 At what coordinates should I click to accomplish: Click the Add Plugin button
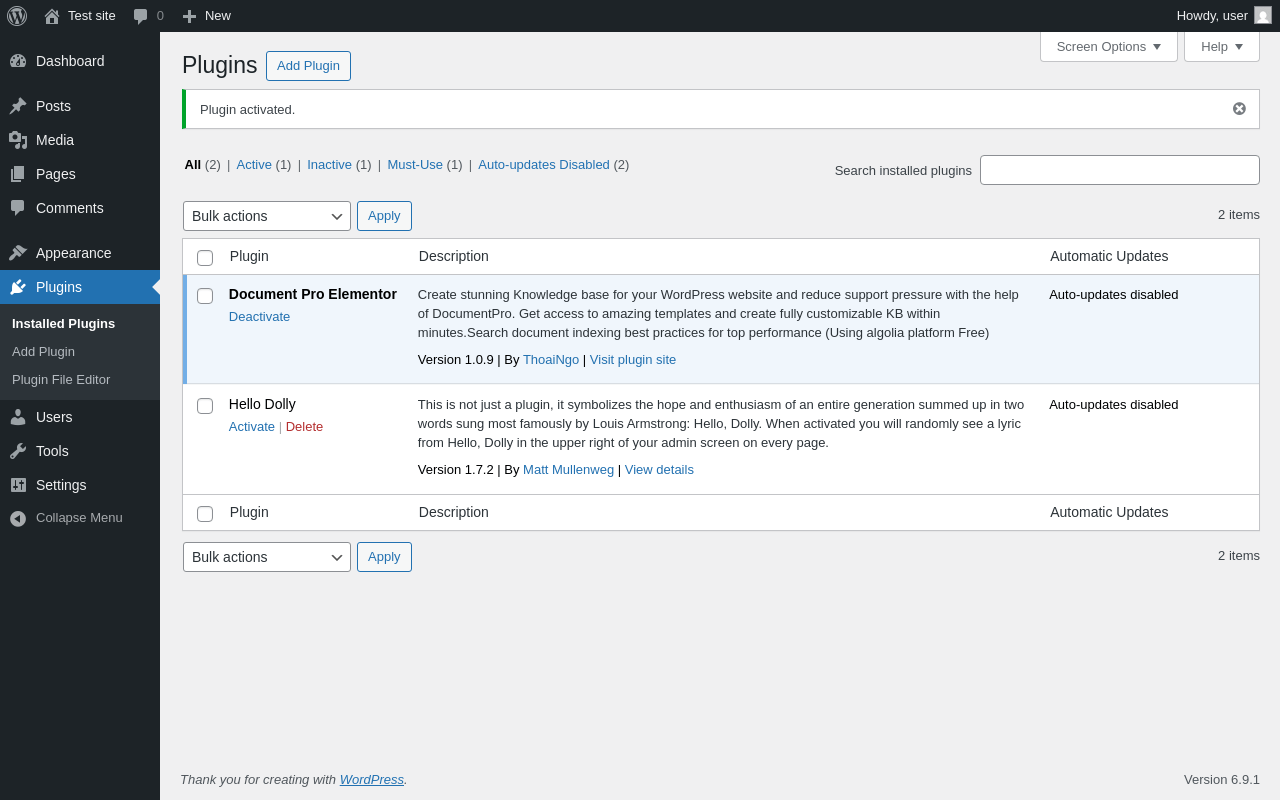tap(308, 66)
